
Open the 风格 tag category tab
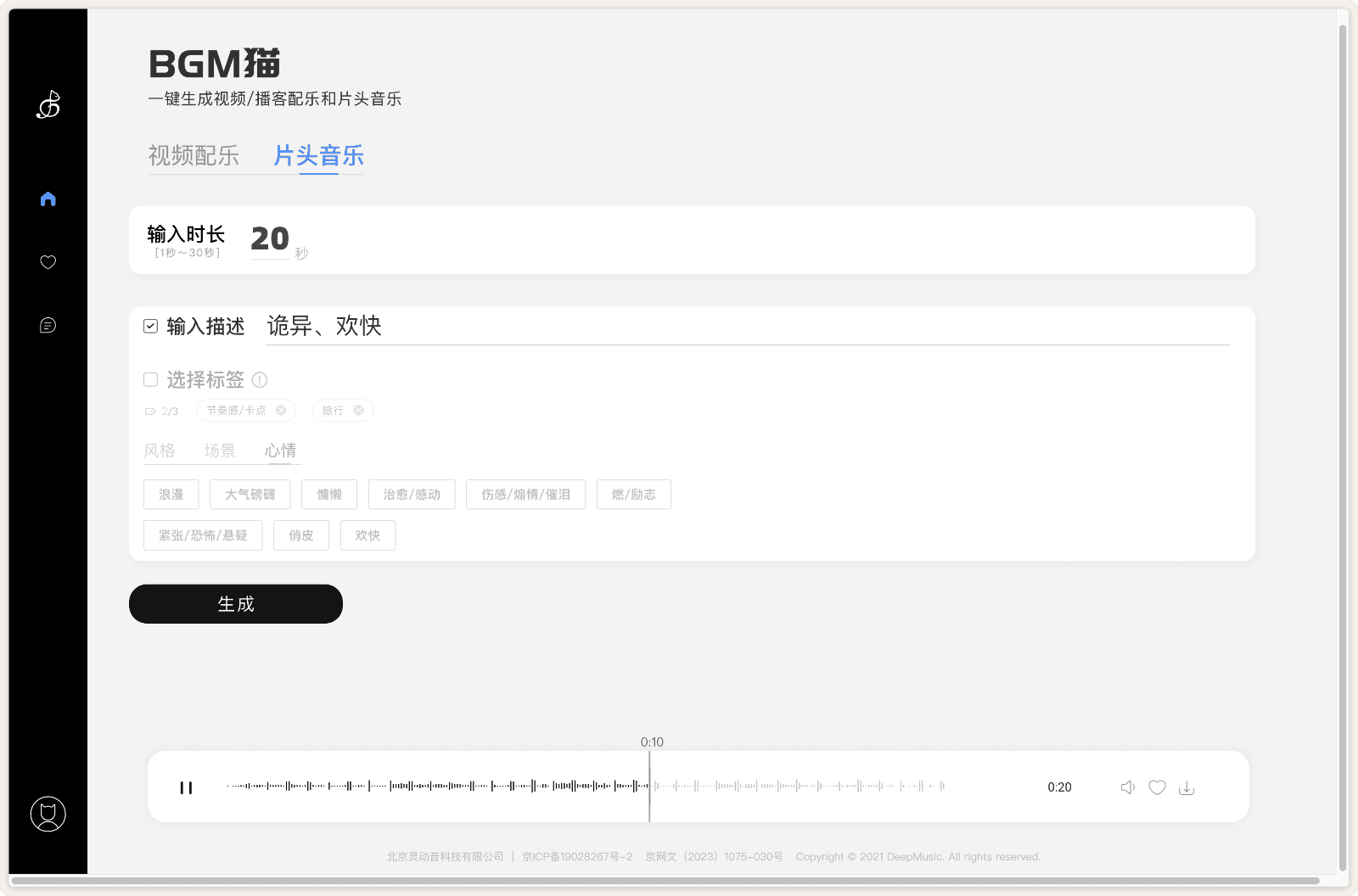160,451
